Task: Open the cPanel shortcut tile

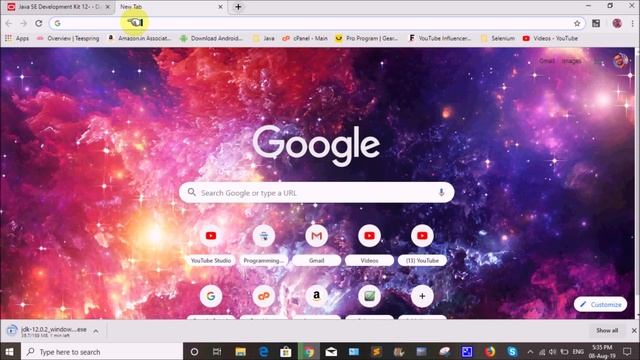Action: click(264, 296)
